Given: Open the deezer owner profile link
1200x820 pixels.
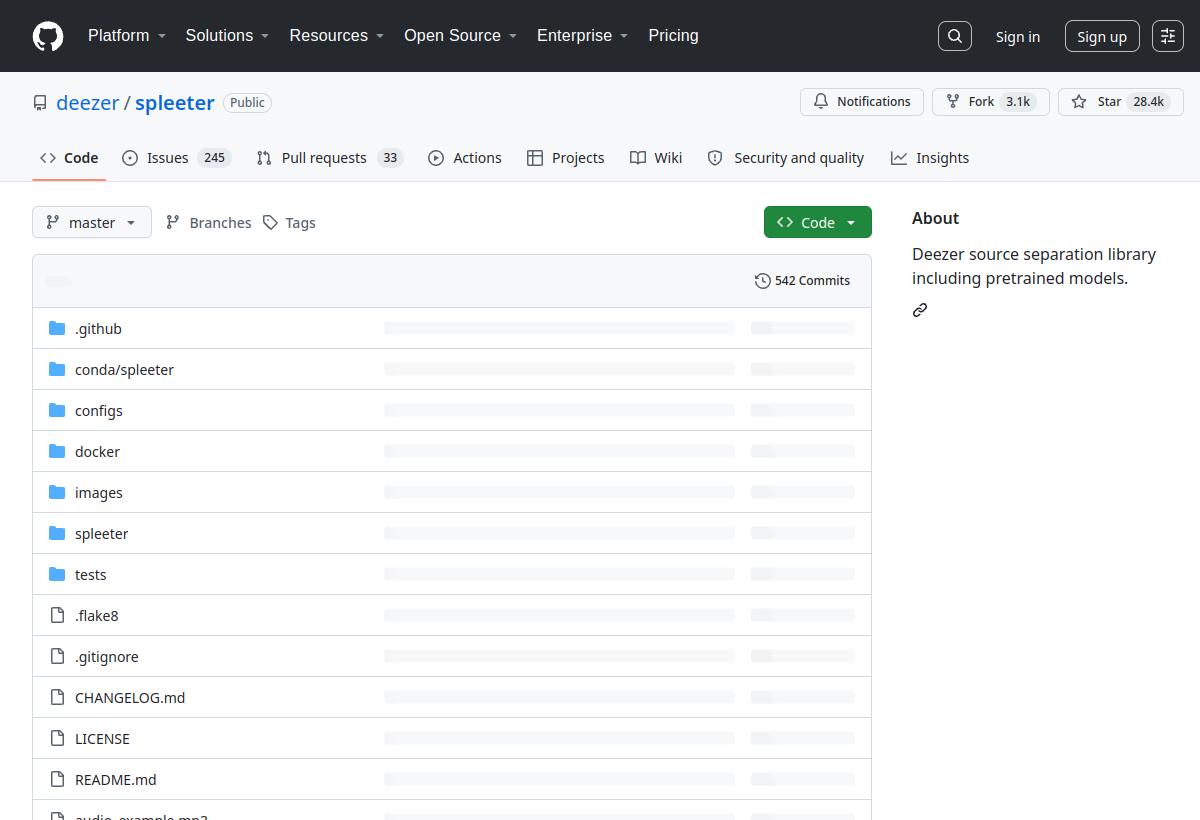Looking at the screenshot, I should coord(88,103).
